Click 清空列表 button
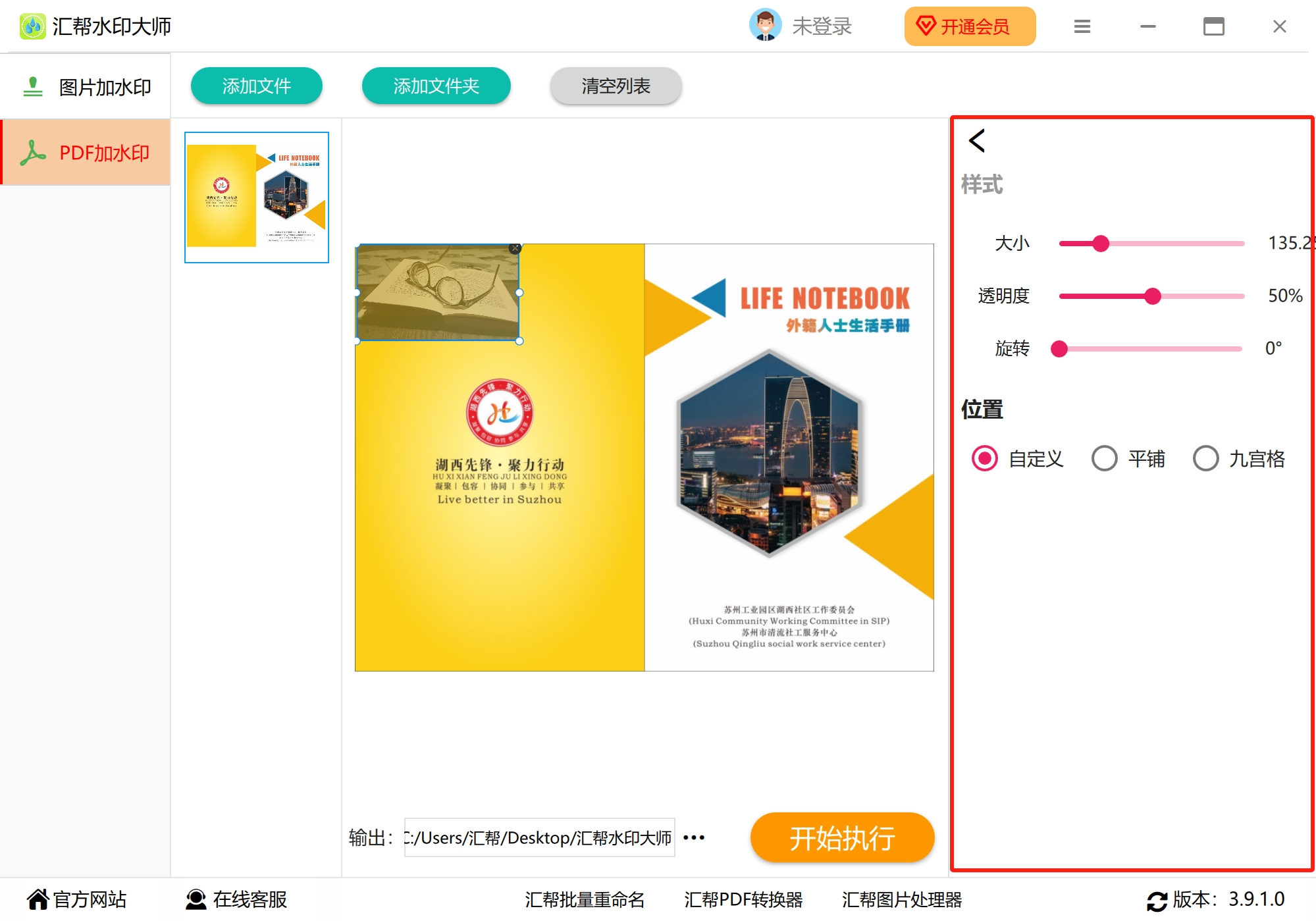The height and width of the screenshot is (921, 1316). click(x=616, y=86)
